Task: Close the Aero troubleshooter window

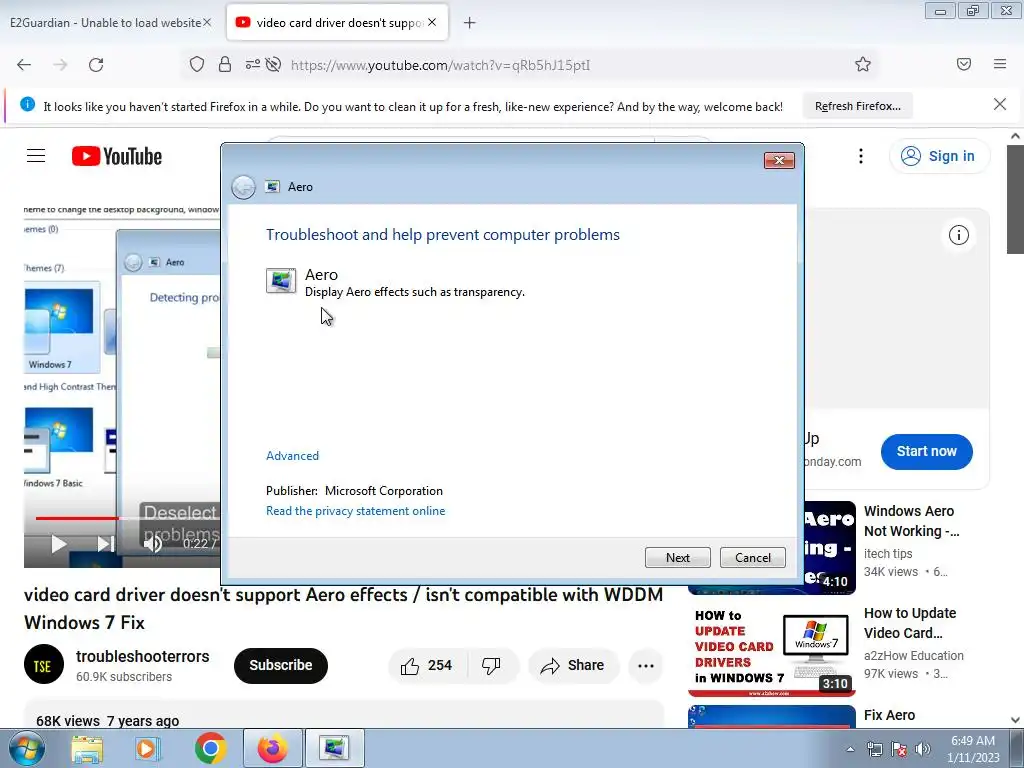Action: coord(779,161)
